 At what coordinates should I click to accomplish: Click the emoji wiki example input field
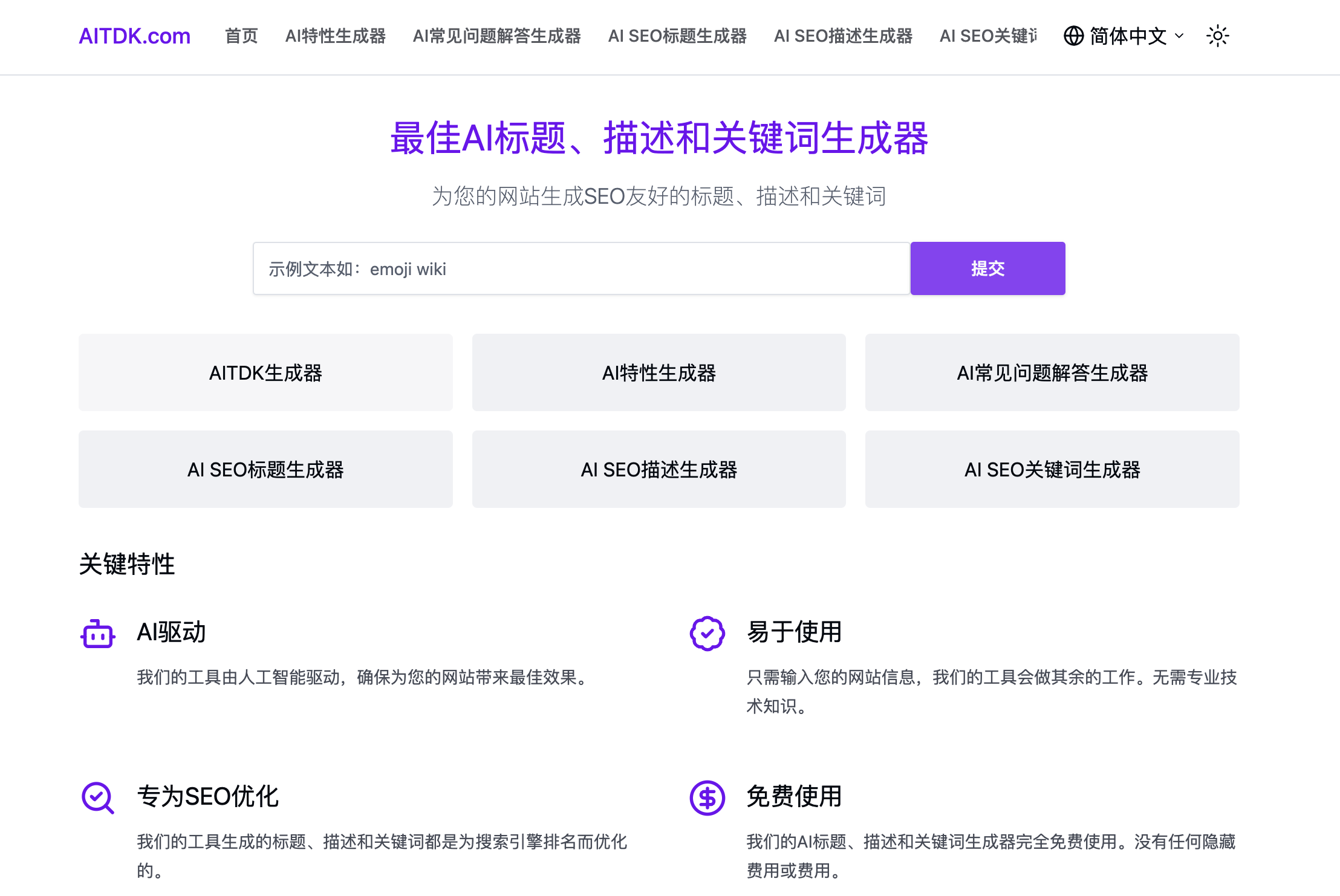[x=581, y=268]
